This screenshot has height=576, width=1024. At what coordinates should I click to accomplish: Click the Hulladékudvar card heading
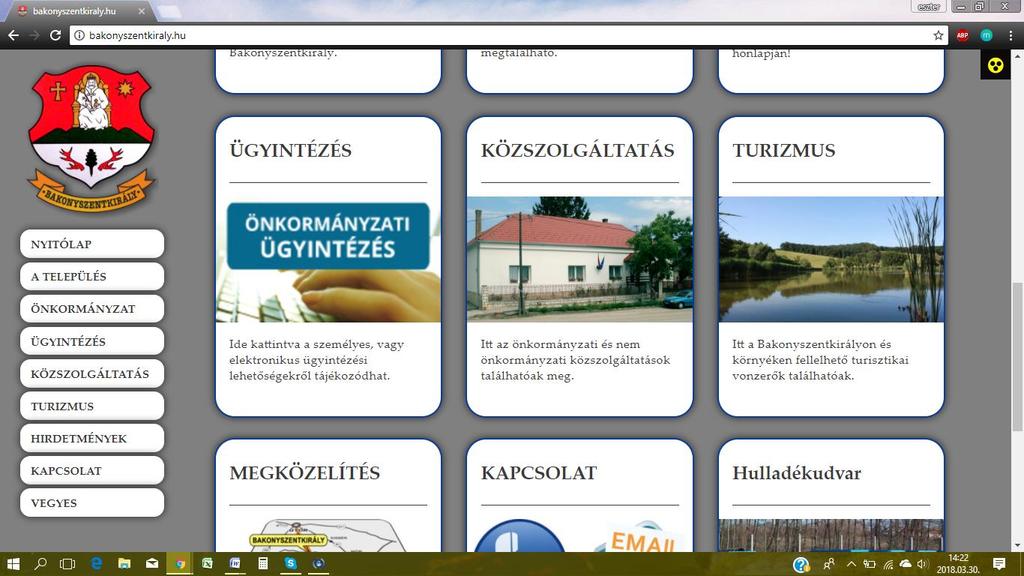(797, 473)
